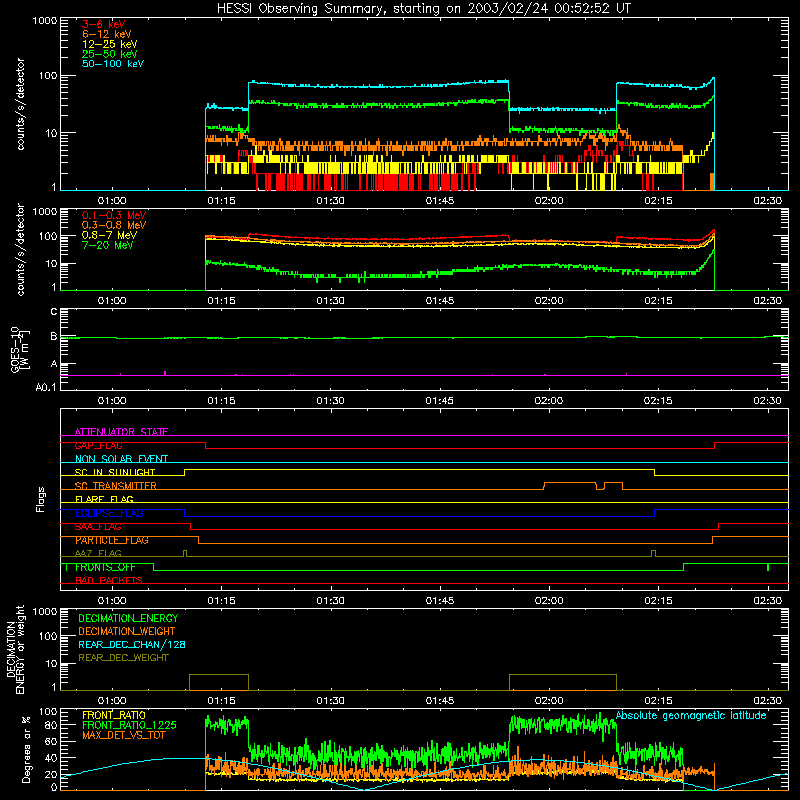Select the 01:45 tick under the top plot
The image size is (800, 800).
tap(440, 200)
